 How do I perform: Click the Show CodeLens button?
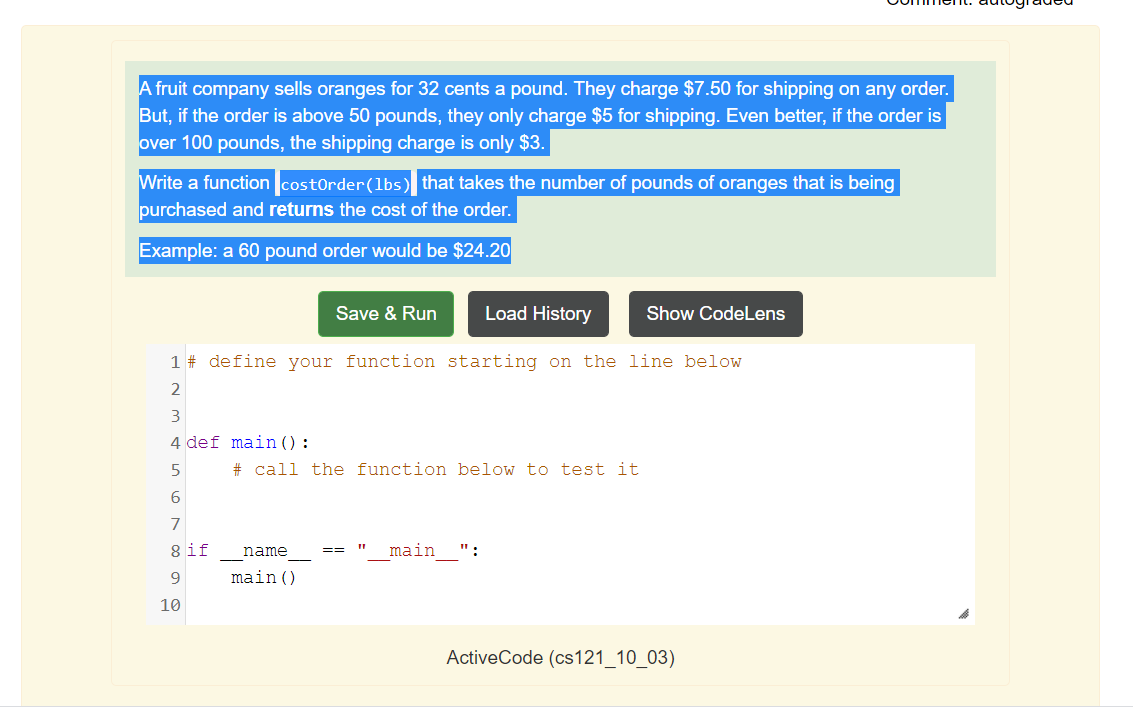[x=715, y=313]
